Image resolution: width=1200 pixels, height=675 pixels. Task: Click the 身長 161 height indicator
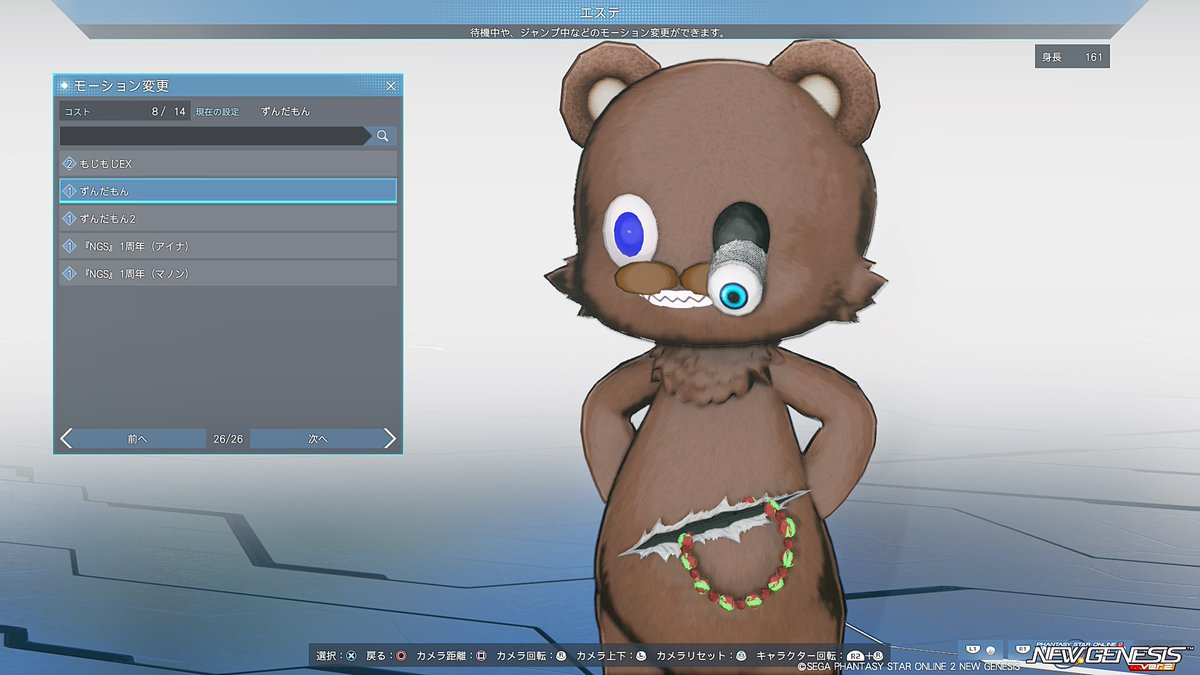point(1072,57)
